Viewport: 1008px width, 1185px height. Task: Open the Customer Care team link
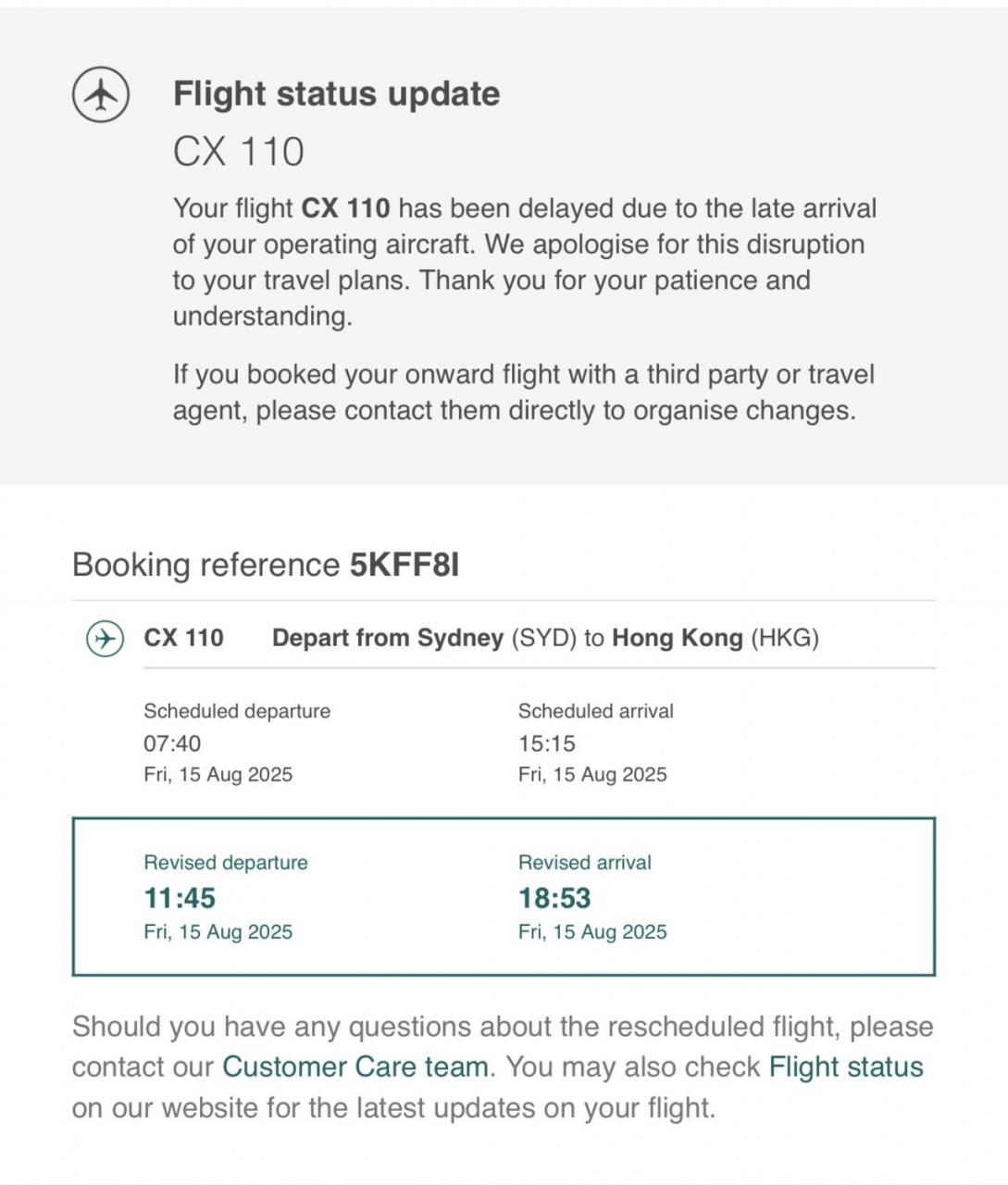coord(355,1066)
